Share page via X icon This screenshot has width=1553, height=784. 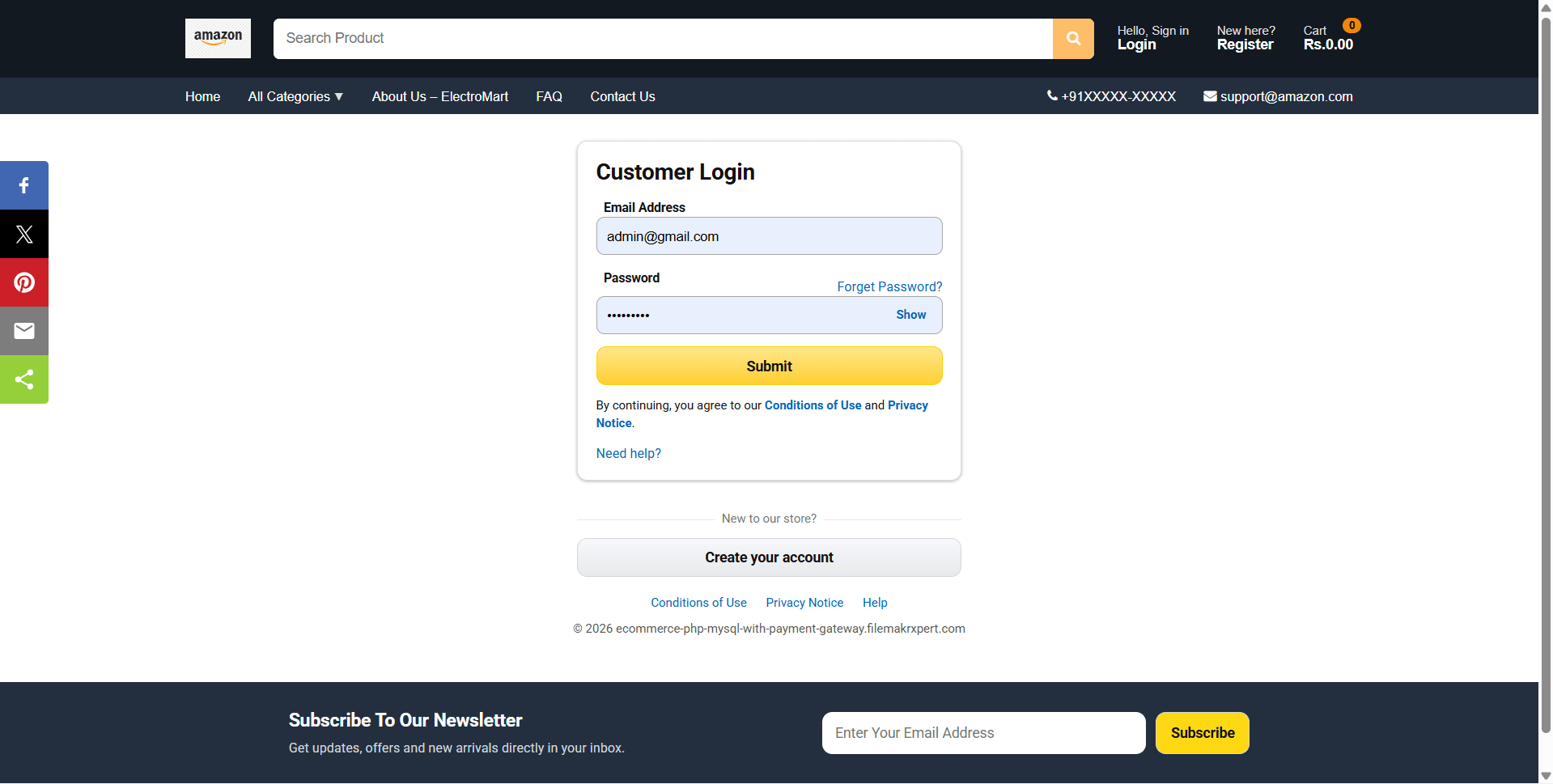[x=24, y=234]
